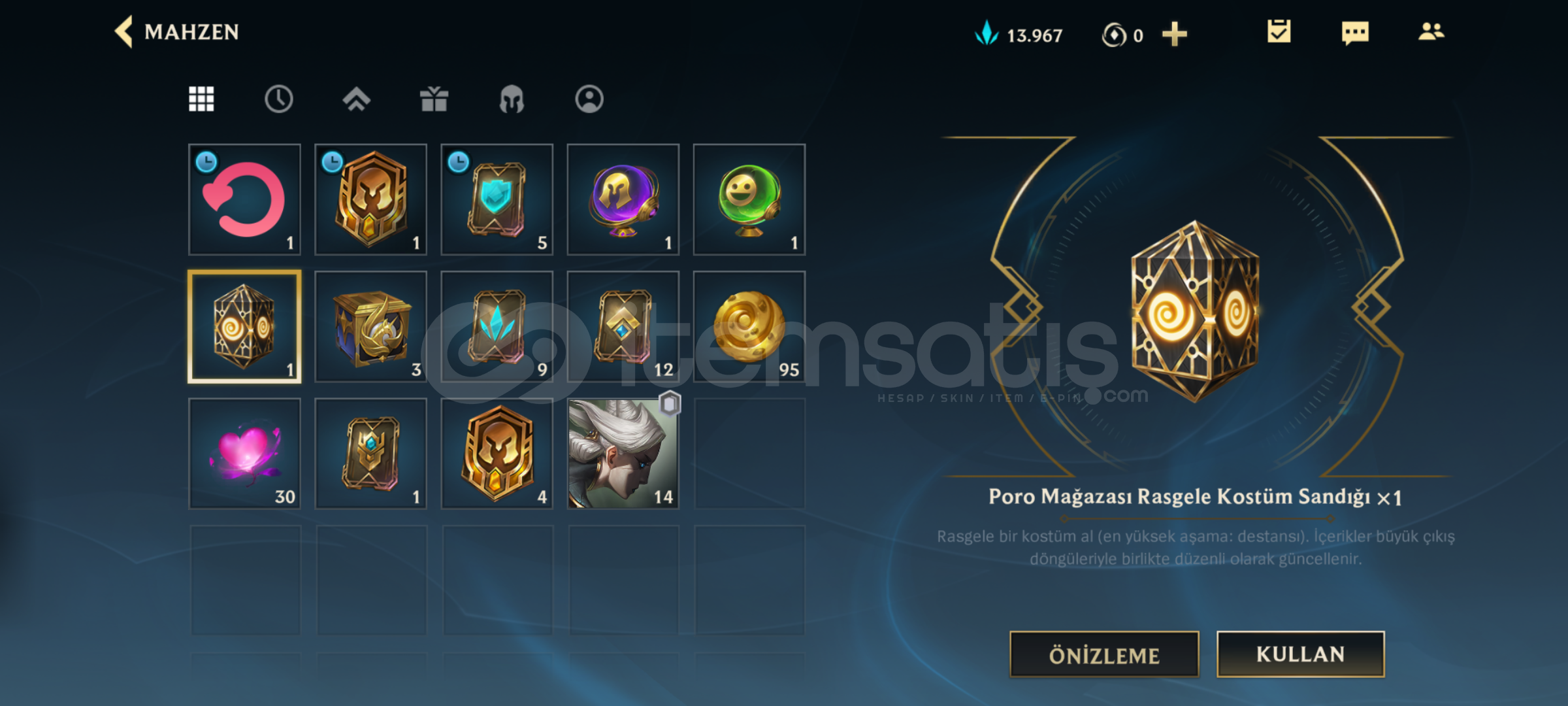1568x706 pixels.
Task: Select the all-items grid filter tab
Action: [201, 99]
